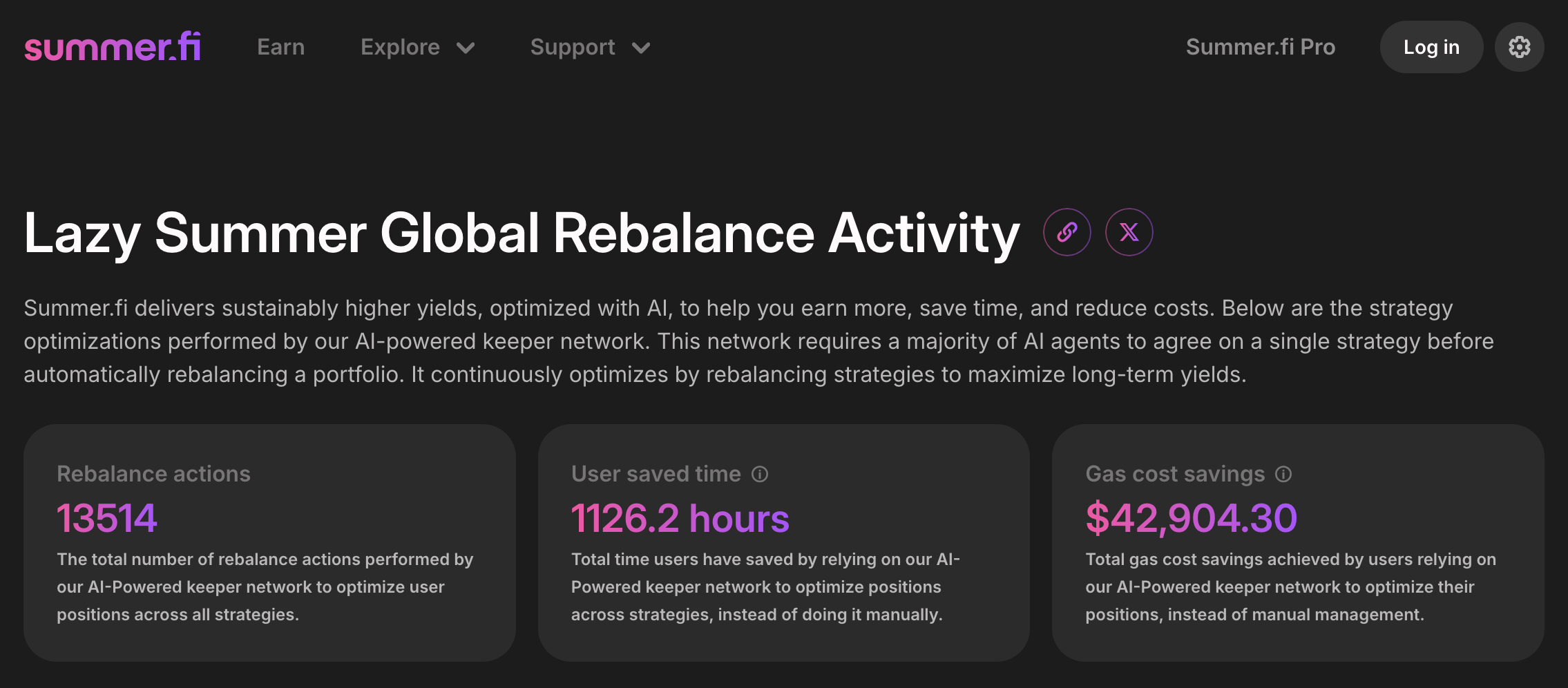Select the Rebalance actions card
Screen dimensions: 1568x688
click(x=269, y=543)
